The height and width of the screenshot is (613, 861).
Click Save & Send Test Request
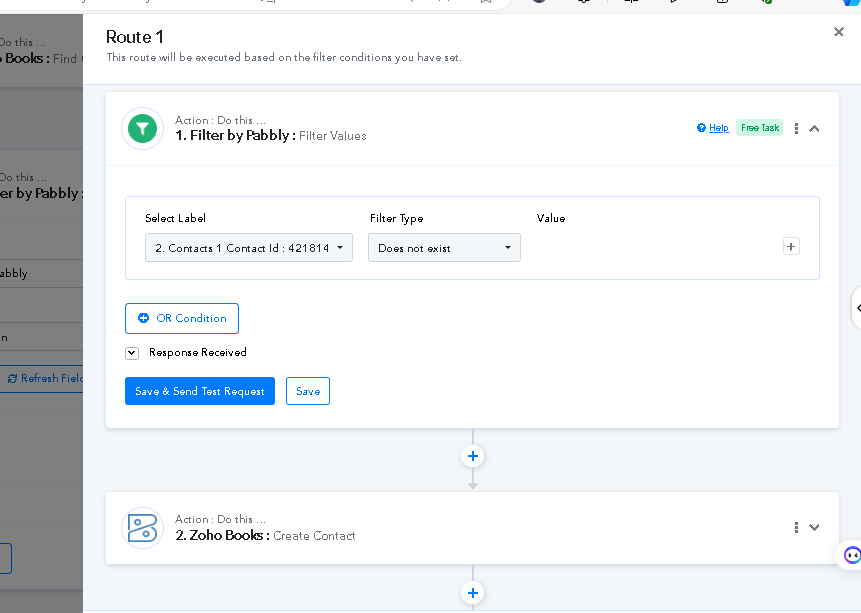(200, 391)
